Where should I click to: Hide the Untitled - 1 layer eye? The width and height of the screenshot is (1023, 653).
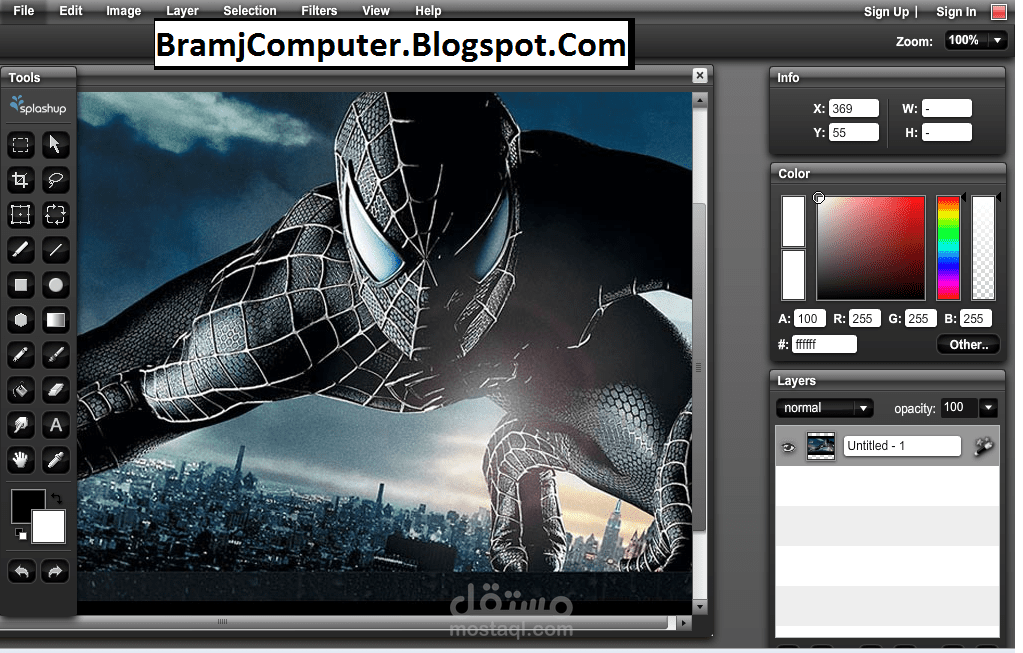[x=789, y=448]
